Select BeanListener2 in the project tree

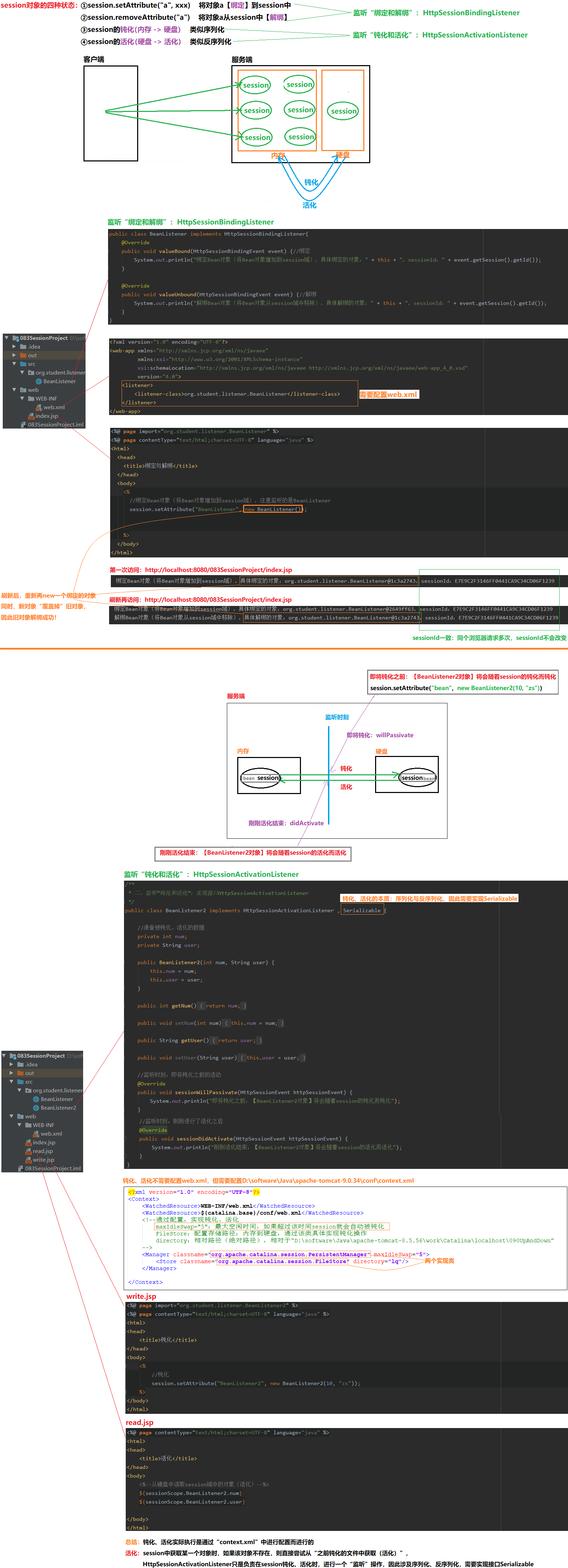tap(59, 1108)
